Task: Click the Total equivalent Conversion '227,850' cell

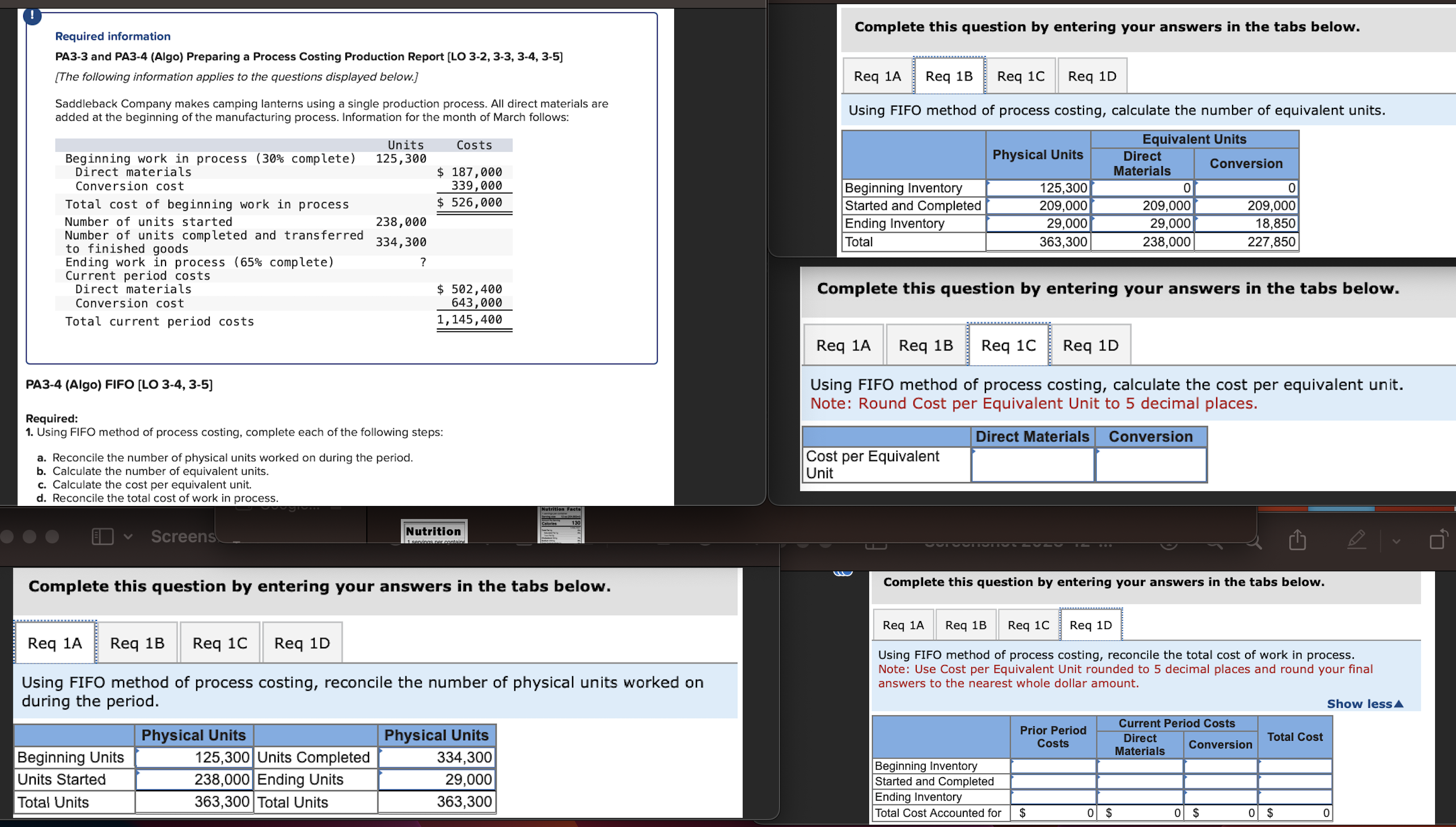Action: pos(1246,242)
